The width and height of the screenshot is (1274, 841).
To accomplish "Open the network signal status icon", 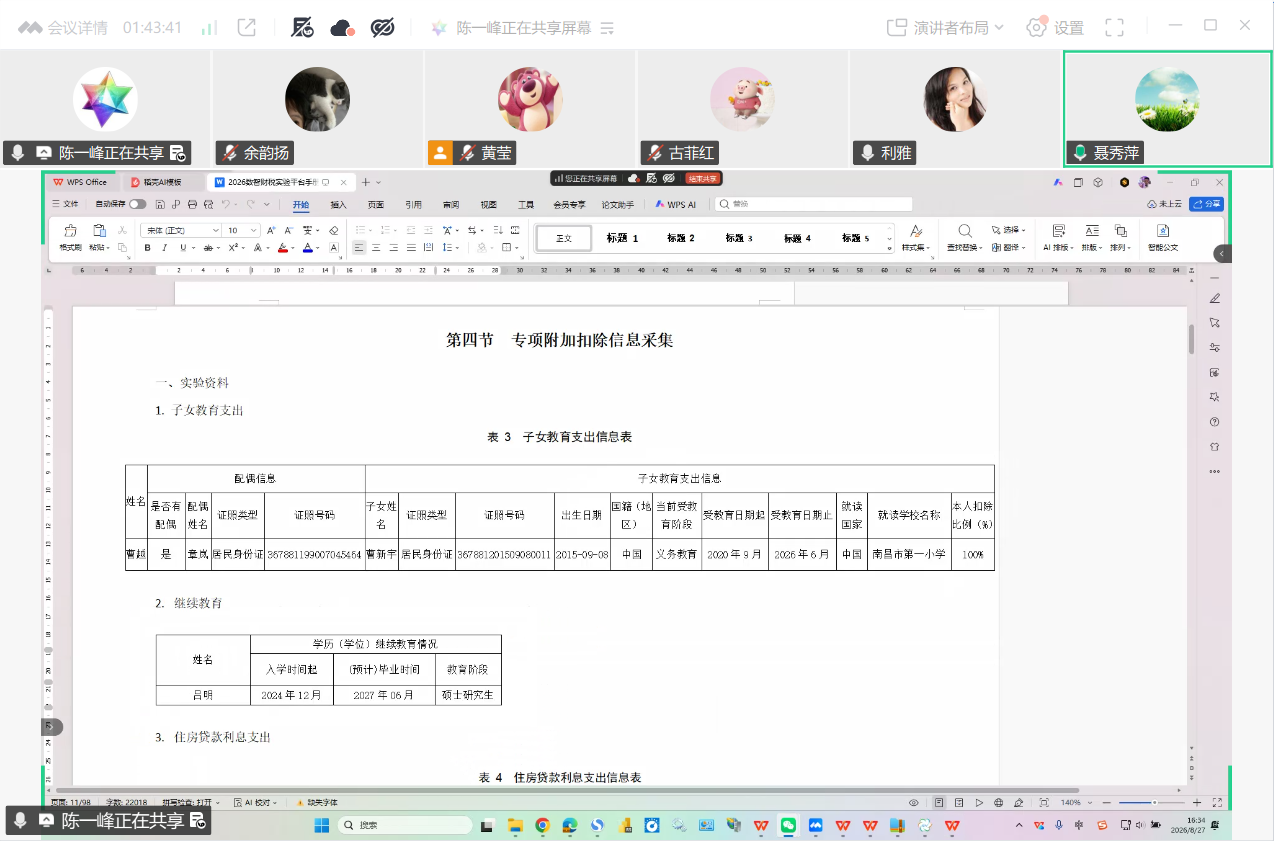I will click(x=209, y=28).
